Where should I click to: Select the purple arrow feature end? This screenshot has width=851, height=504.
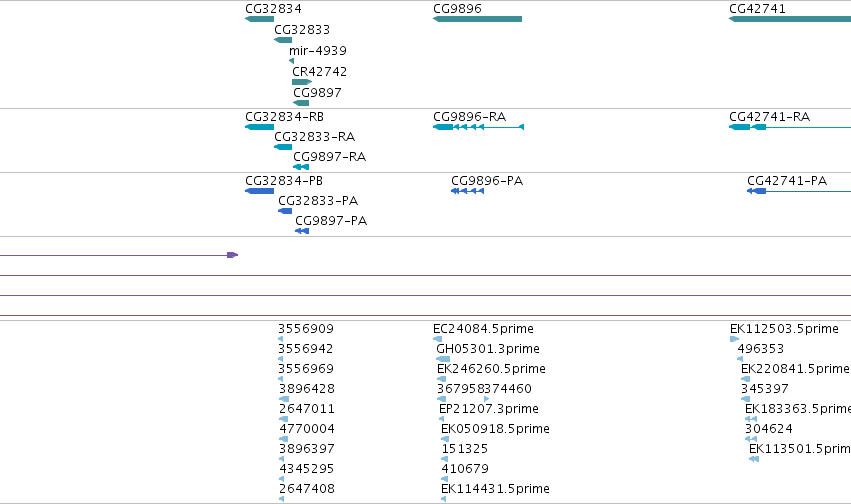click(232, 255)
